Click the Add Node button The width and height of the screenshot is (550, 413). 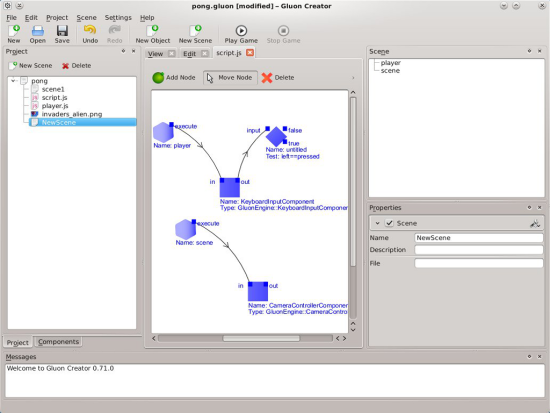[174, 78]
